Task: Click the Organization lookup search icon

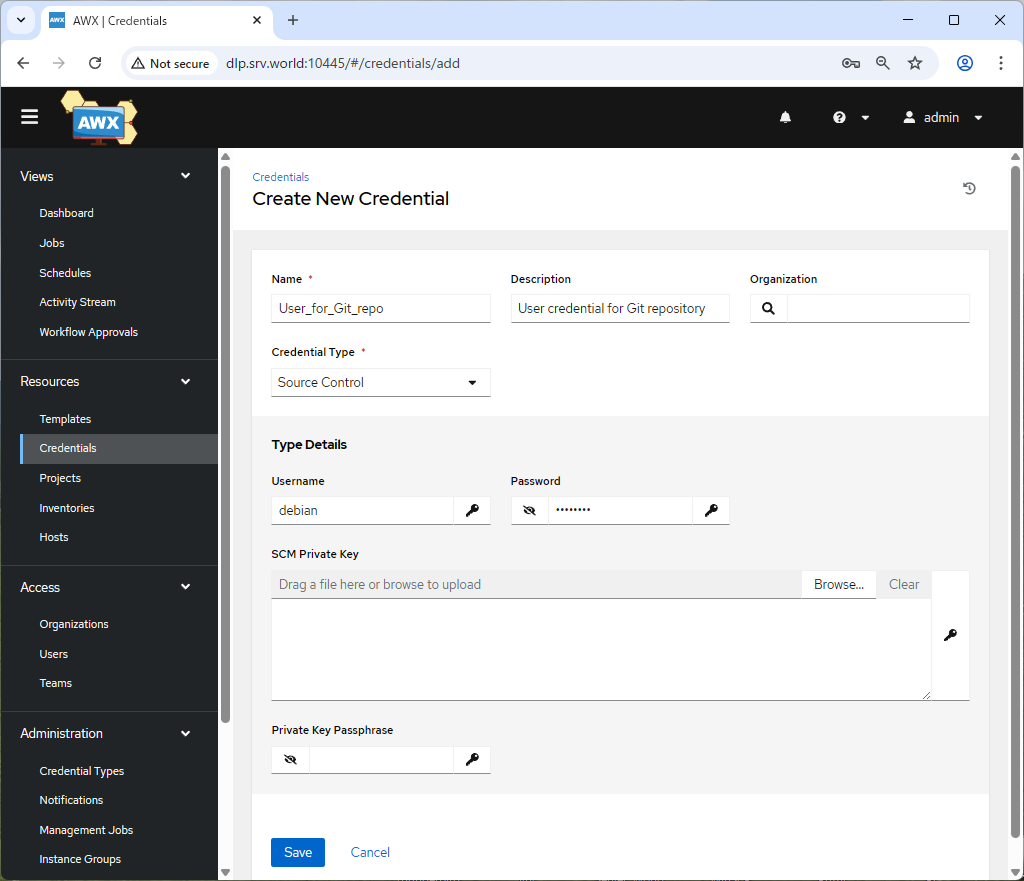Action: click(768, 309)
